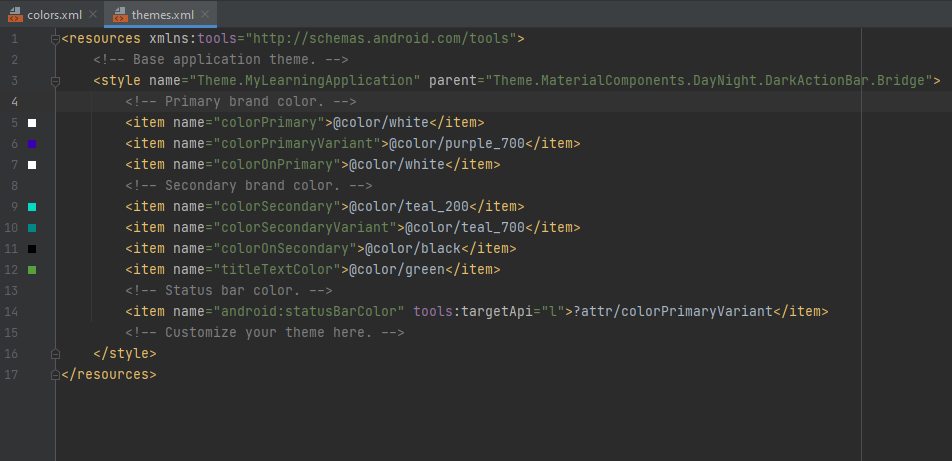
Task: Collapse the resources tag fold on line 1
Action: click(x=55, y=39)
